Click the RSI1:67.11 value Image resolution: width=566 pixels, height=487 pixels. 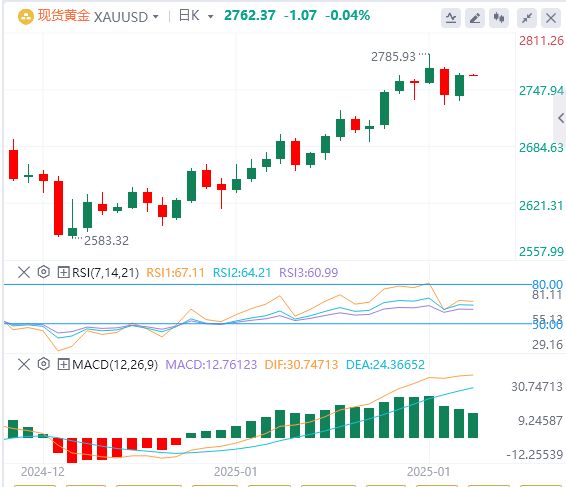tap(175, 273)
